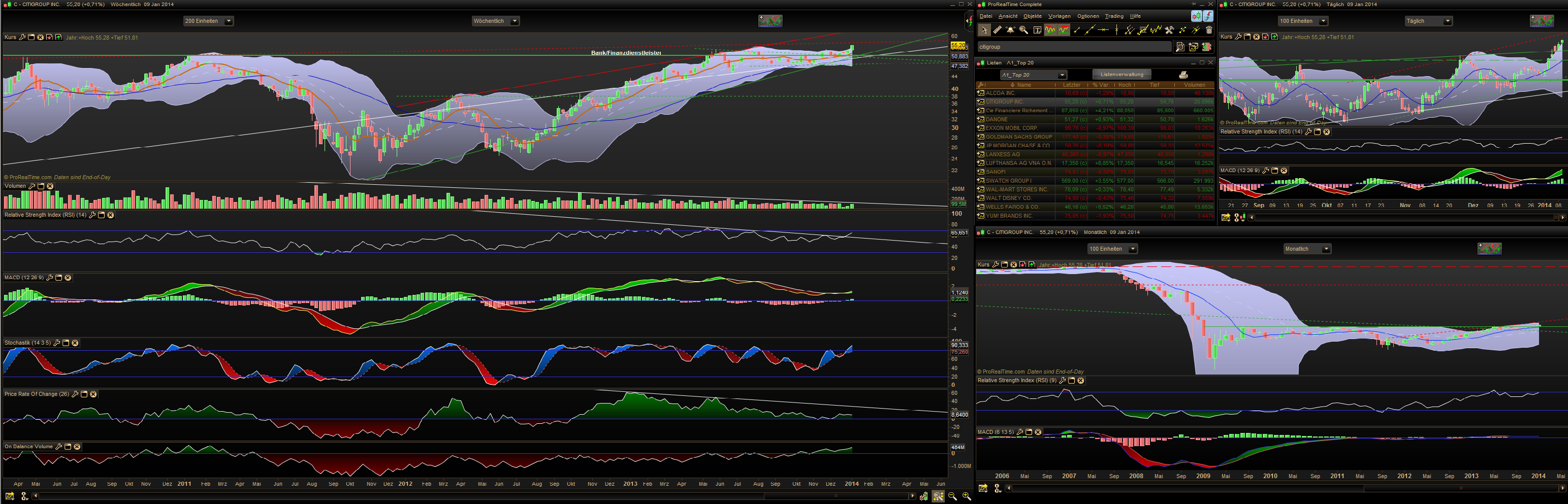
Task: Open the alarm bell alert tool
Action: click(1010, 30)
